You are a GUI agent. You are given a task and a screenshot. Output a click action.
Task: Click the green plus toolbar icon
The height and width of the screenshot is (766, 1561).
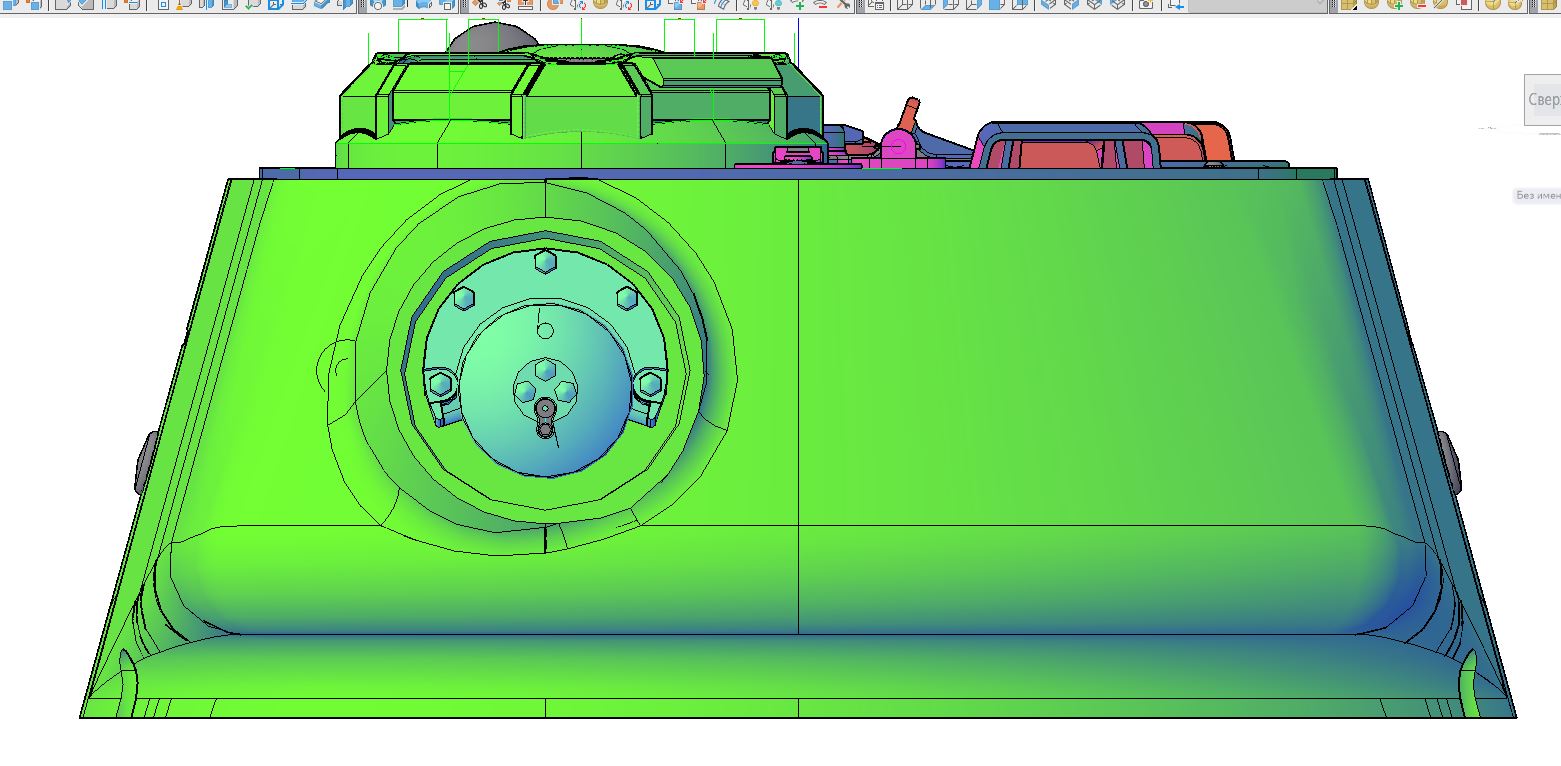tap(798, 5)
